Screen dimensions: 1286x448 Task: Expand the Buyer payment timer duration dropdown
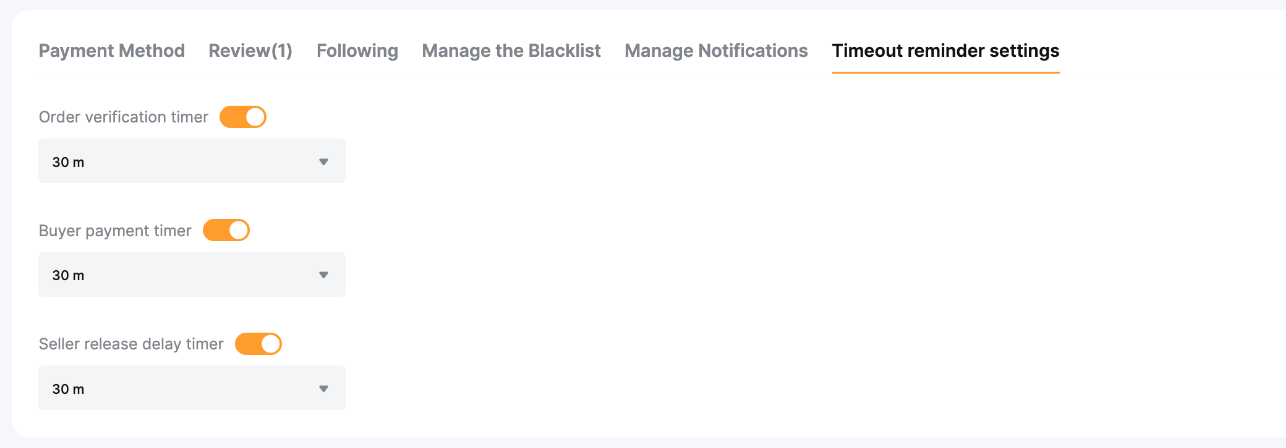192,275
